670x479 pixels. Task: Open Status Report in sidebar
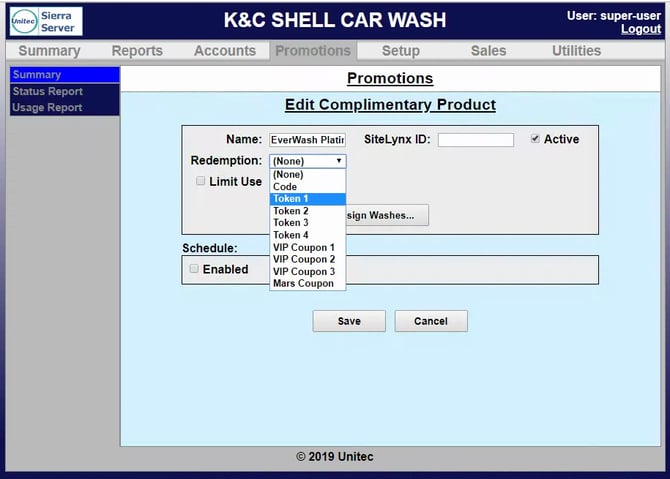(x=48, y=91)
